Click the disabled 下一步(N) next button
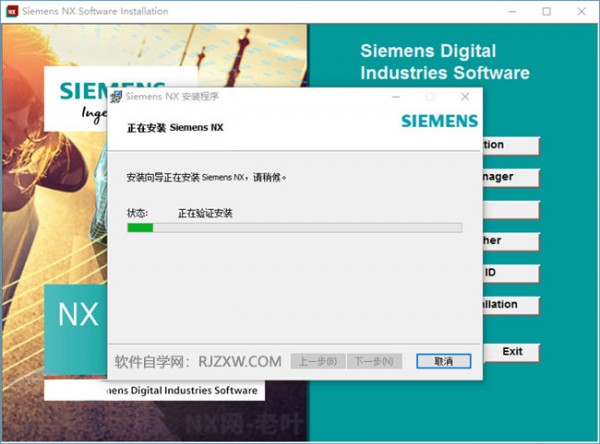The height and width of the screenshot is (444, 600). pos(374,361)
